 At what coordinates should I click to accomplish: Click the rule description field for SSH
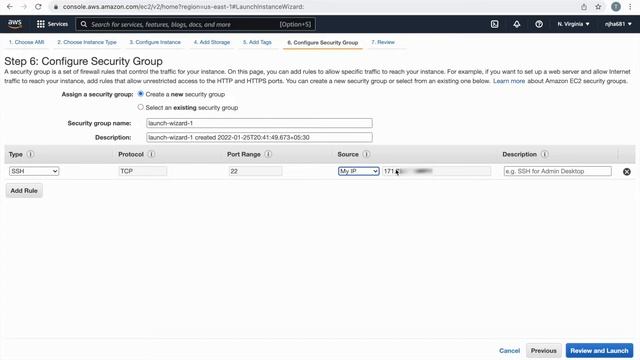(x=558, y=171)
